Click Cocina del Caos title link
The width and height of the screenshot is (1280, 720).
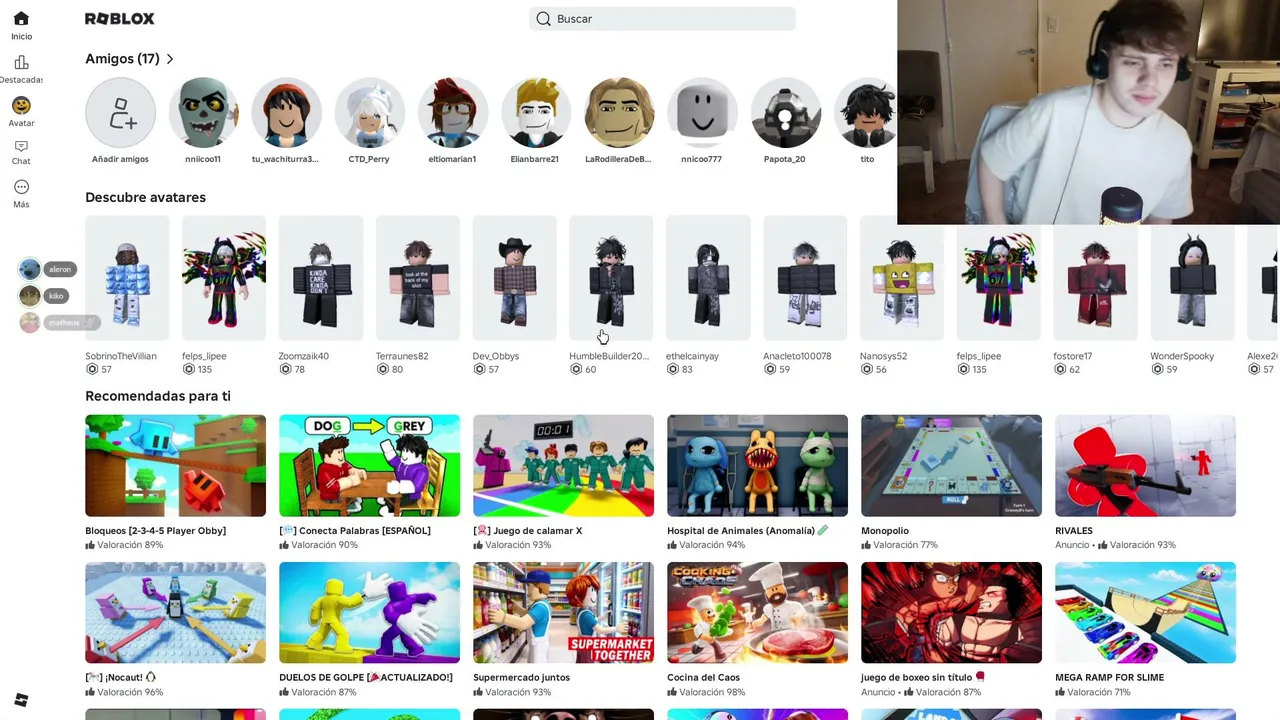click(x=703, y=678)
